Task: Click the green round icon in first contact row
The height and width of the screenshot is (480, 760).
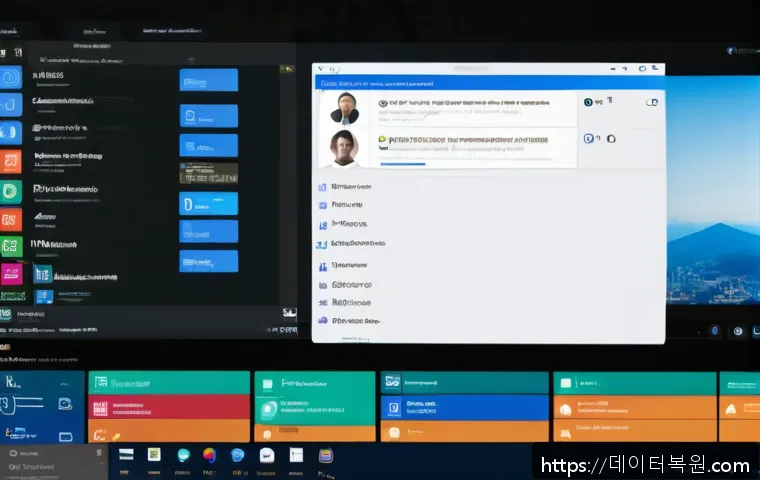Action: tap(589, 102)
